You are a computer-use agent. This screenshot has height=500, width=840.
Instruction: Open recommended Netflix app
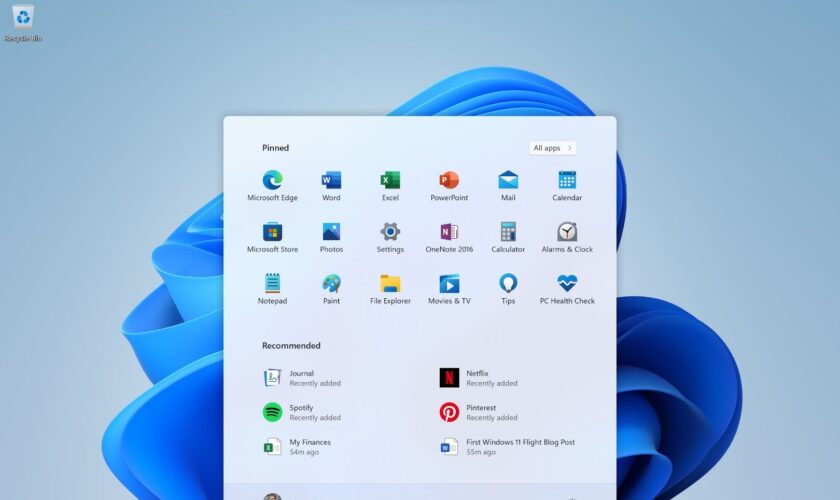click(478, 378)
